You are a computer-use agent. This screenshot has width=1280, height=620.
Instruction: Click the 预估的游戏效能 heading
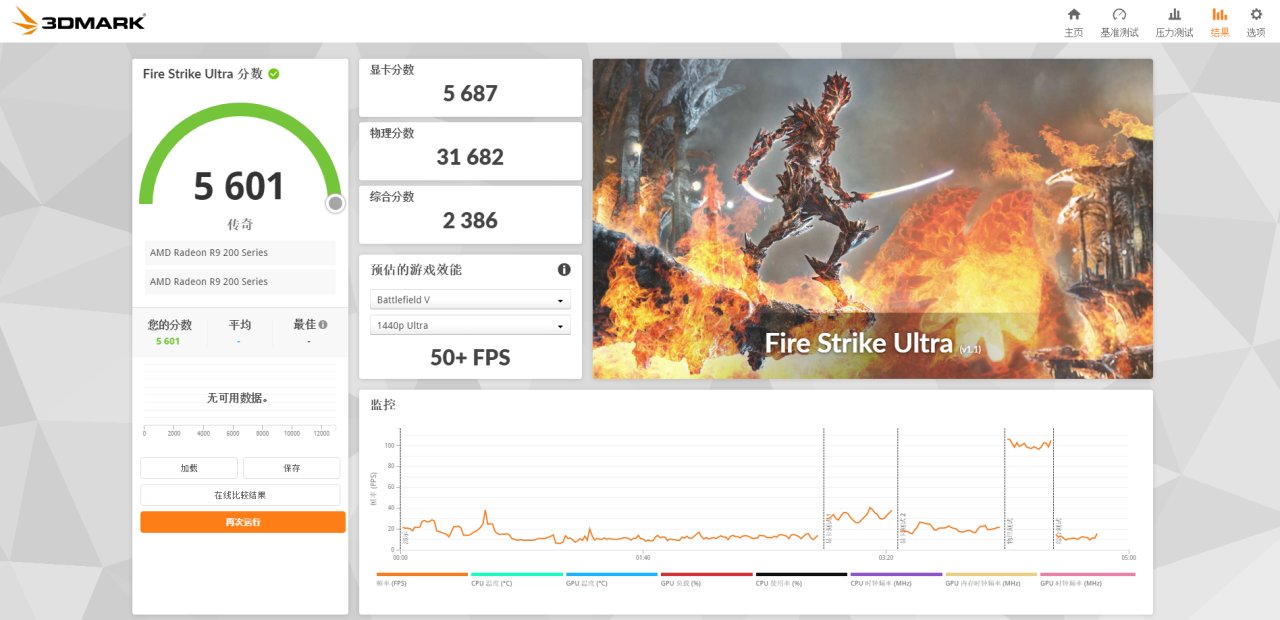(416, 270)
